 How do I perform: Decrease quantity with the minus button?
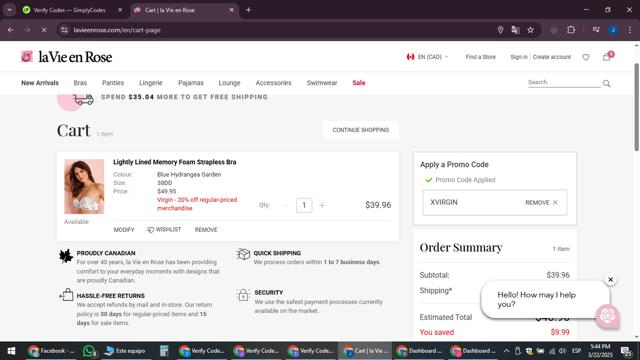[286, 205]
